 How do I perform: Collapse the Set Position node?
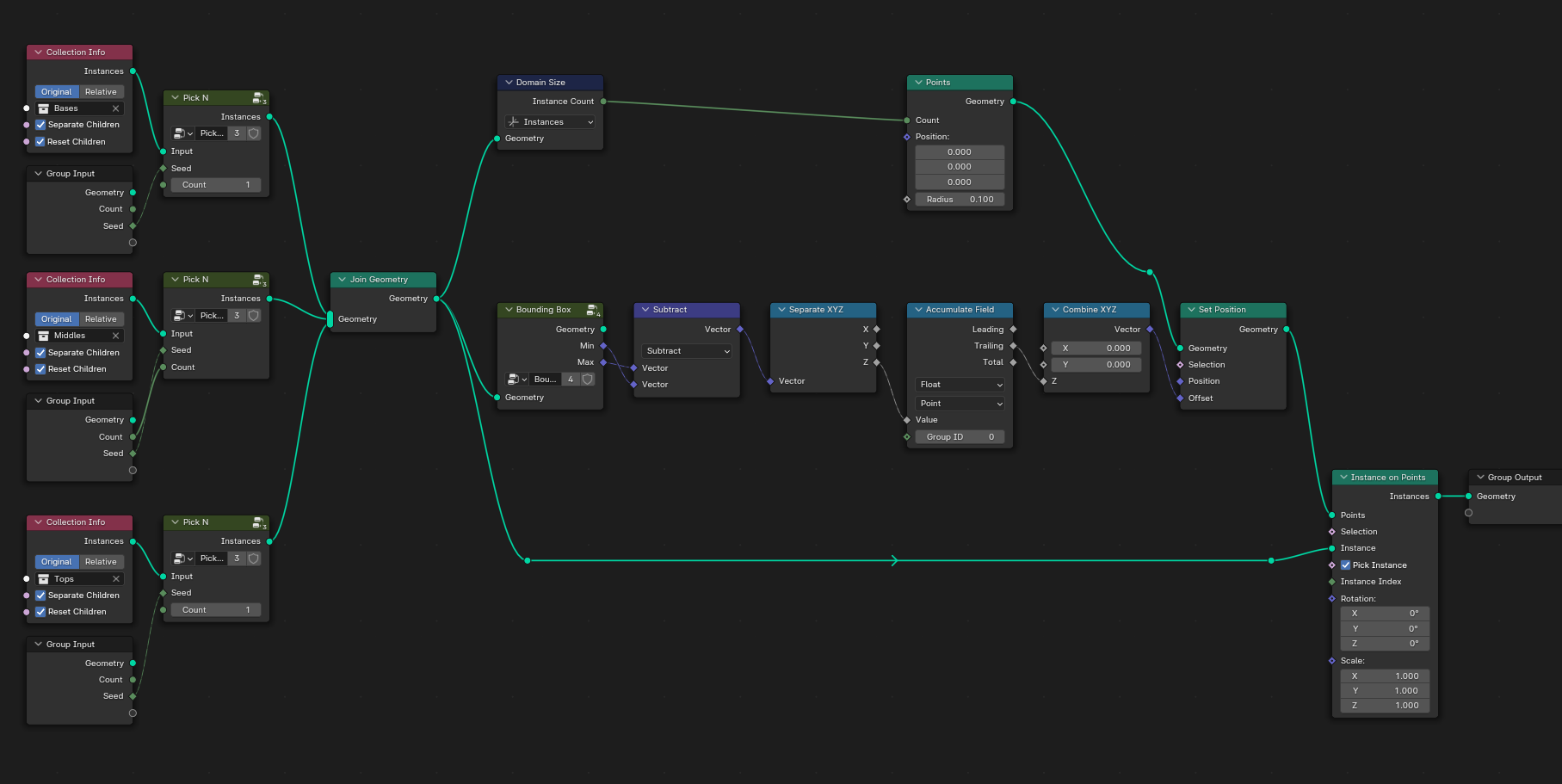click(1191, 310)
